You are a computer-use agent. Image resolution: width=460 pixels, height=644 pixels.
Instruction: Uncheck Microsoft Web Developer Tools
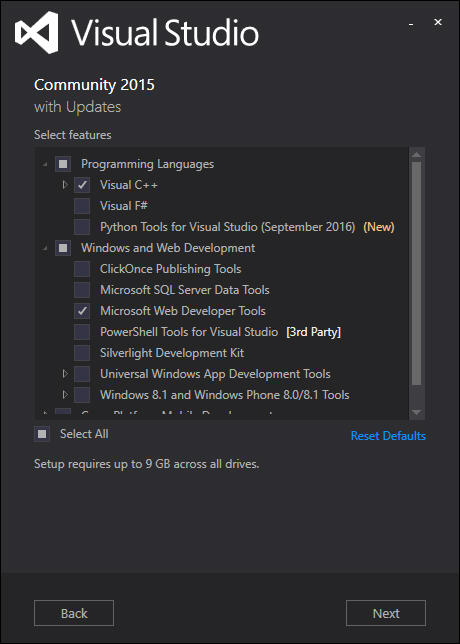(x=82, y=311)
